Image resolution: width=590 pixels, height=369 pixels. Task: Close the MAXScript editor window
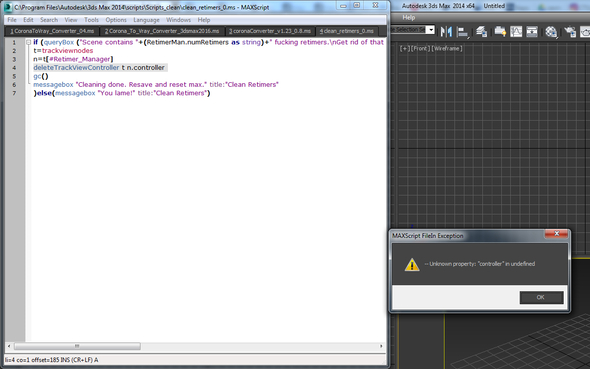point(376,5)
